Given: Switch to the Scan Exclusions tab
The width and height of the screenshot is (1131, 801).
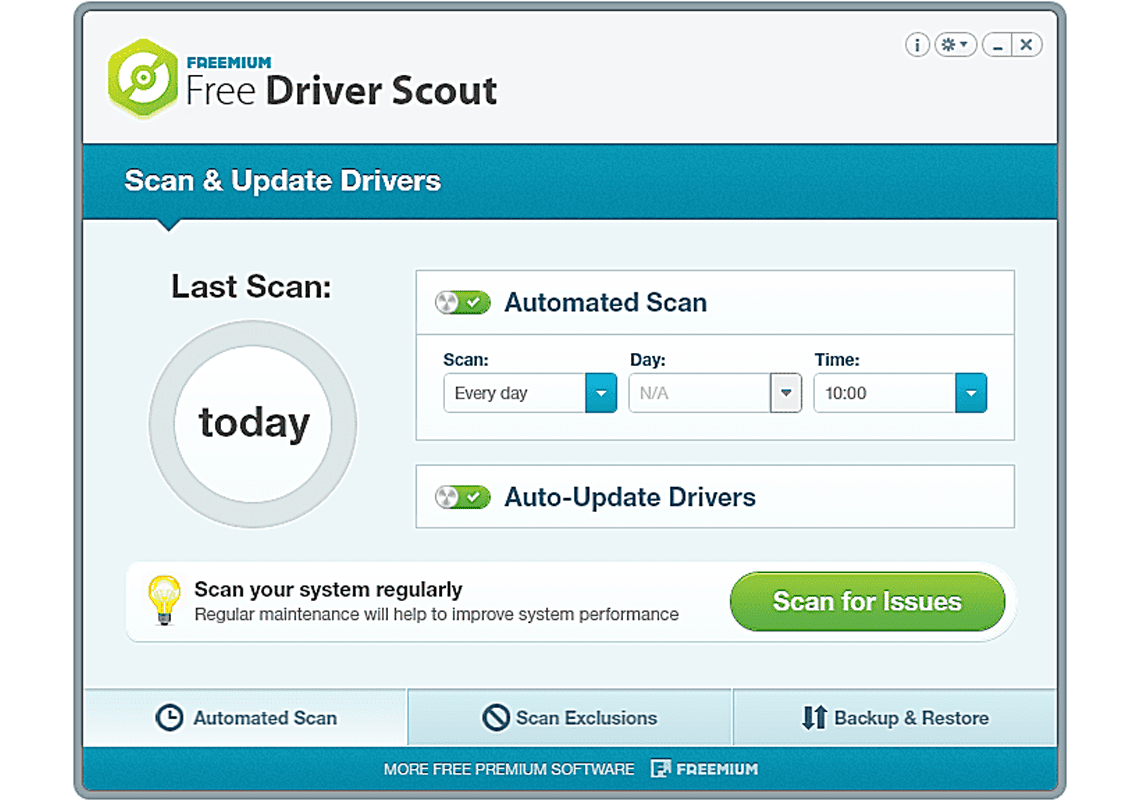Looking at the screenshot, I should pos(570,718).
